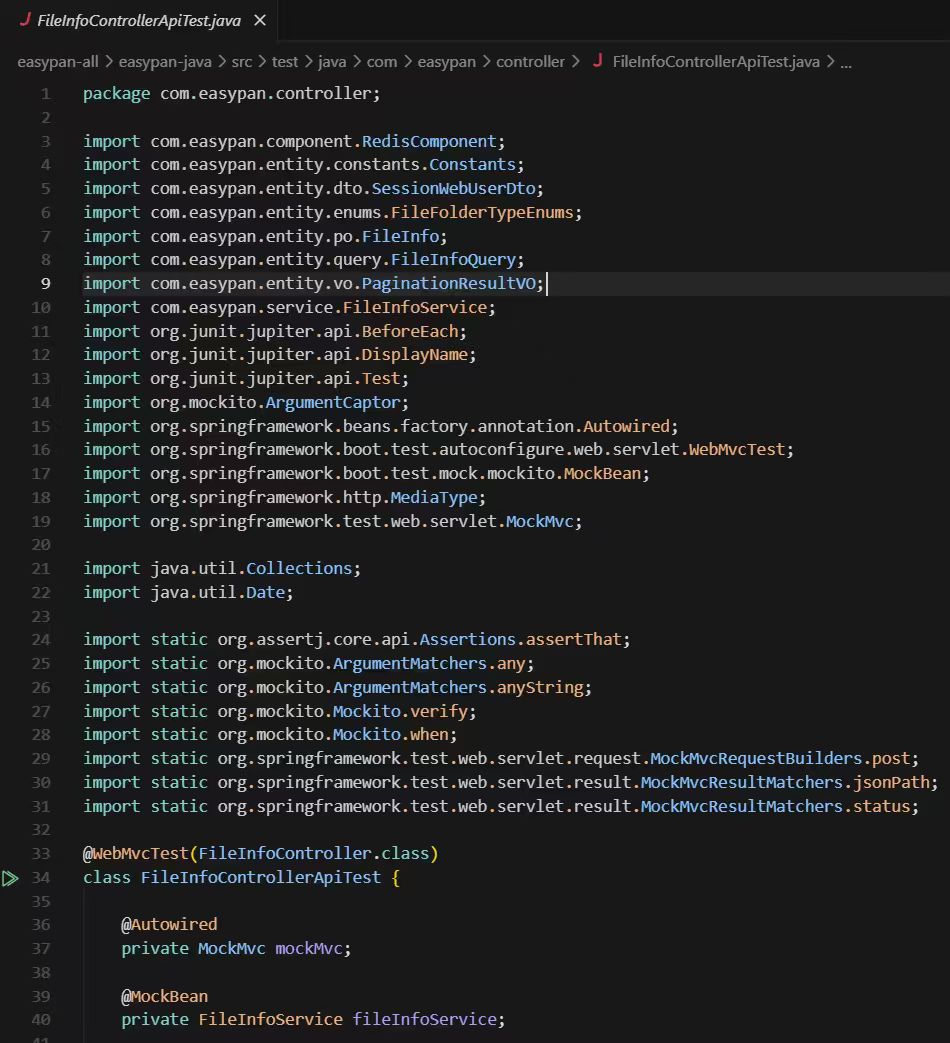
Task: Click Collections in java.util import
Action: point(299,569)
